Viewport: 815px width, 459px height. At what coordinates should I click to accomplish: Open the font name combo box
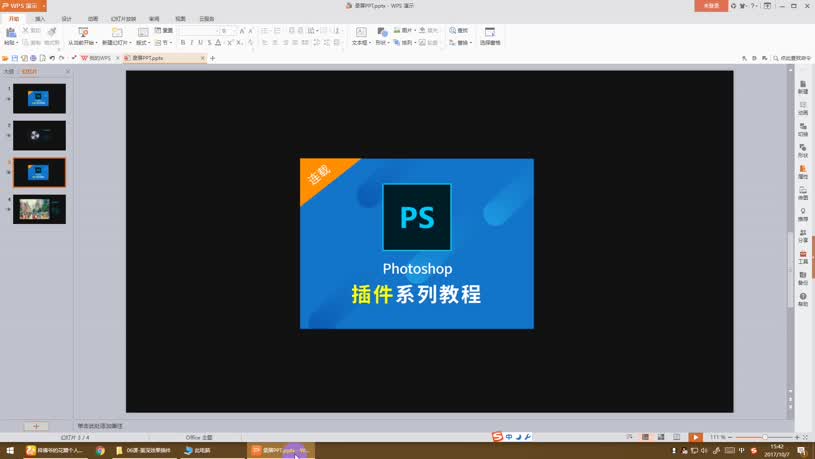[199, 31]
